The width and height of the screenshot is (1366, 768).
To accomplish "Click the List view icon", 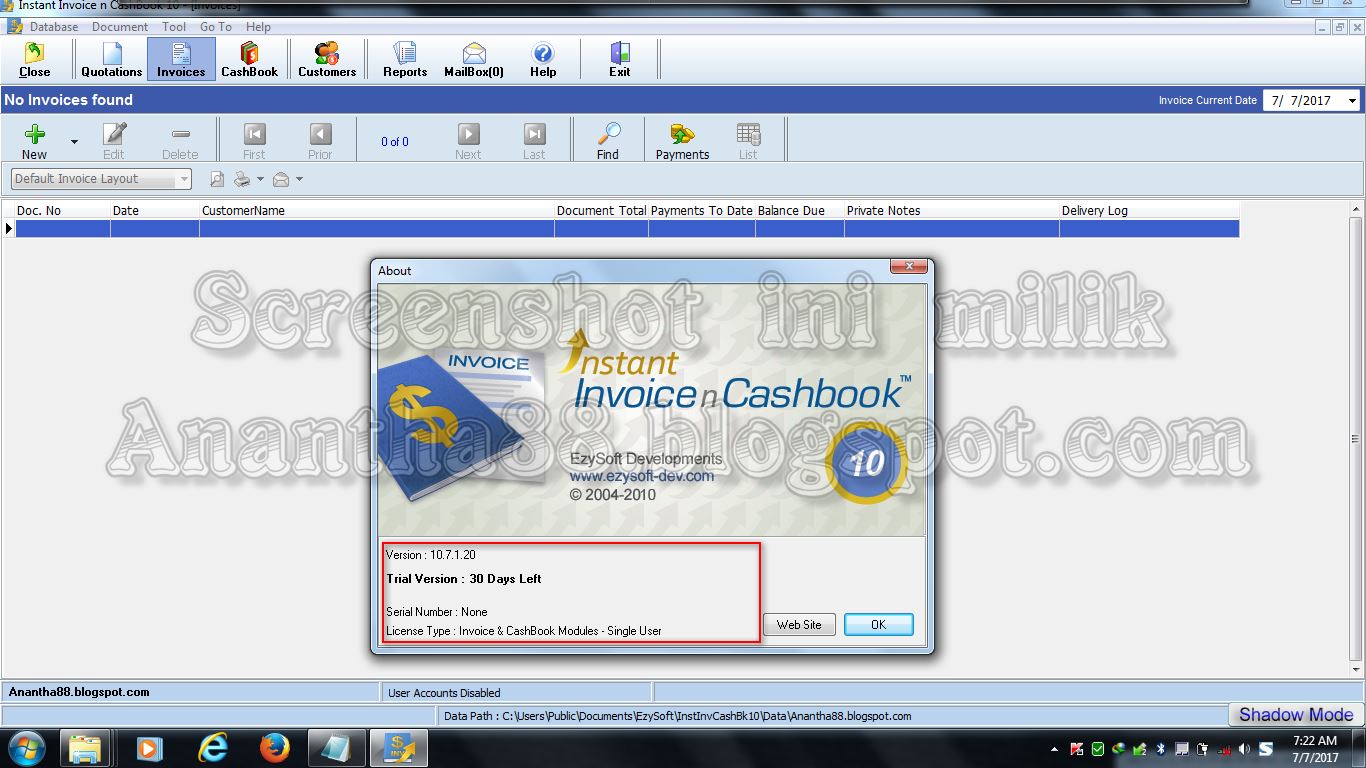I will (x=748, y=141).
